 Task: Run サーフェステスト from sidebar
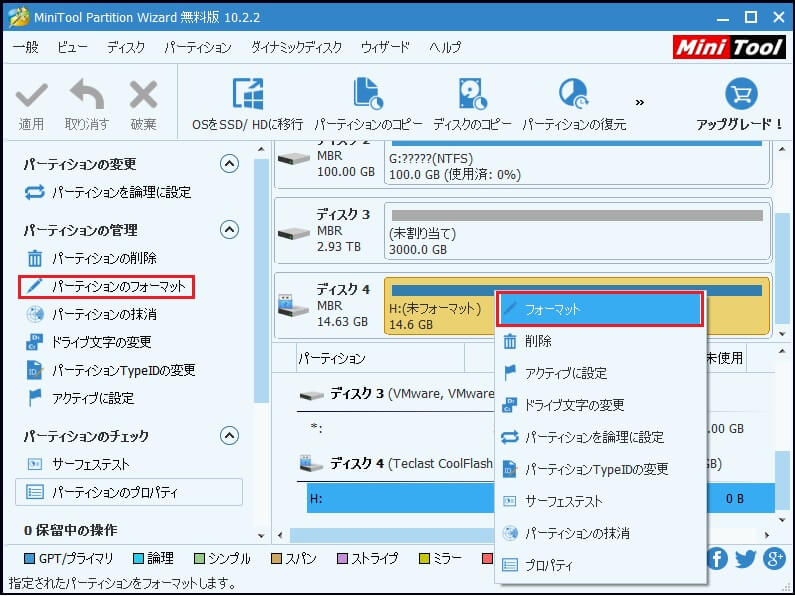78,464
